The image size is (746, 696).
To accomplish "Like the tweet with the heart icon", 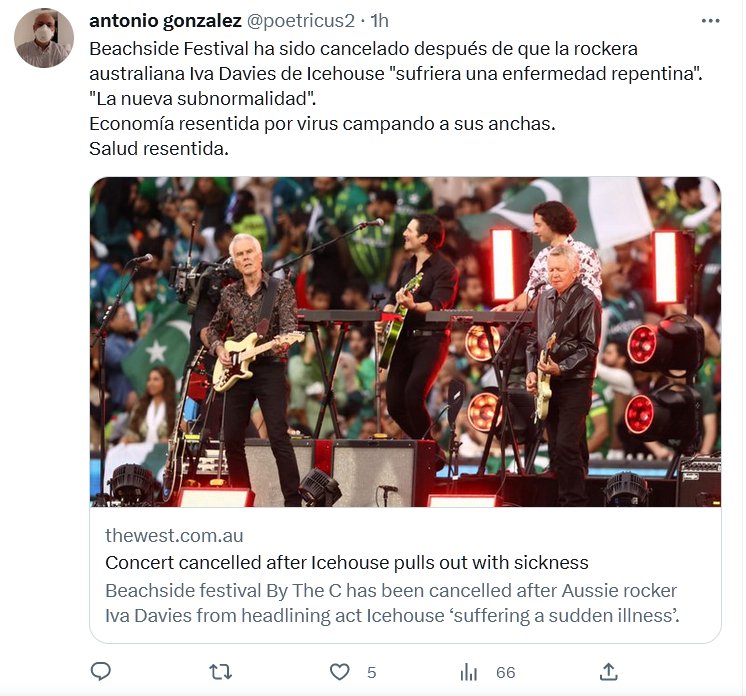I will tap(340, 671).
